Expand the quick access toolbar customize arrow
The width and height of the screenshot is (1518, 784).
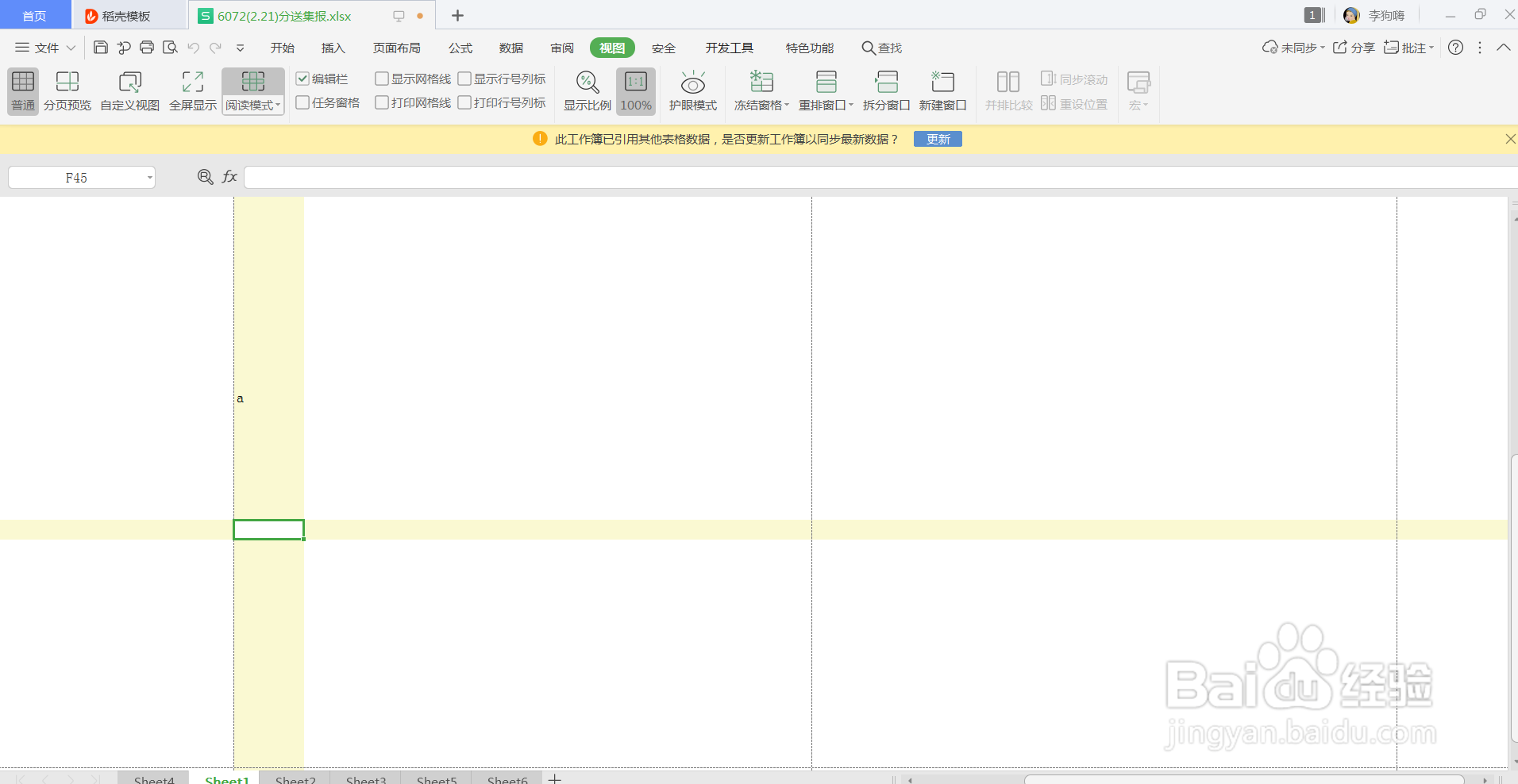coord(240,48)
